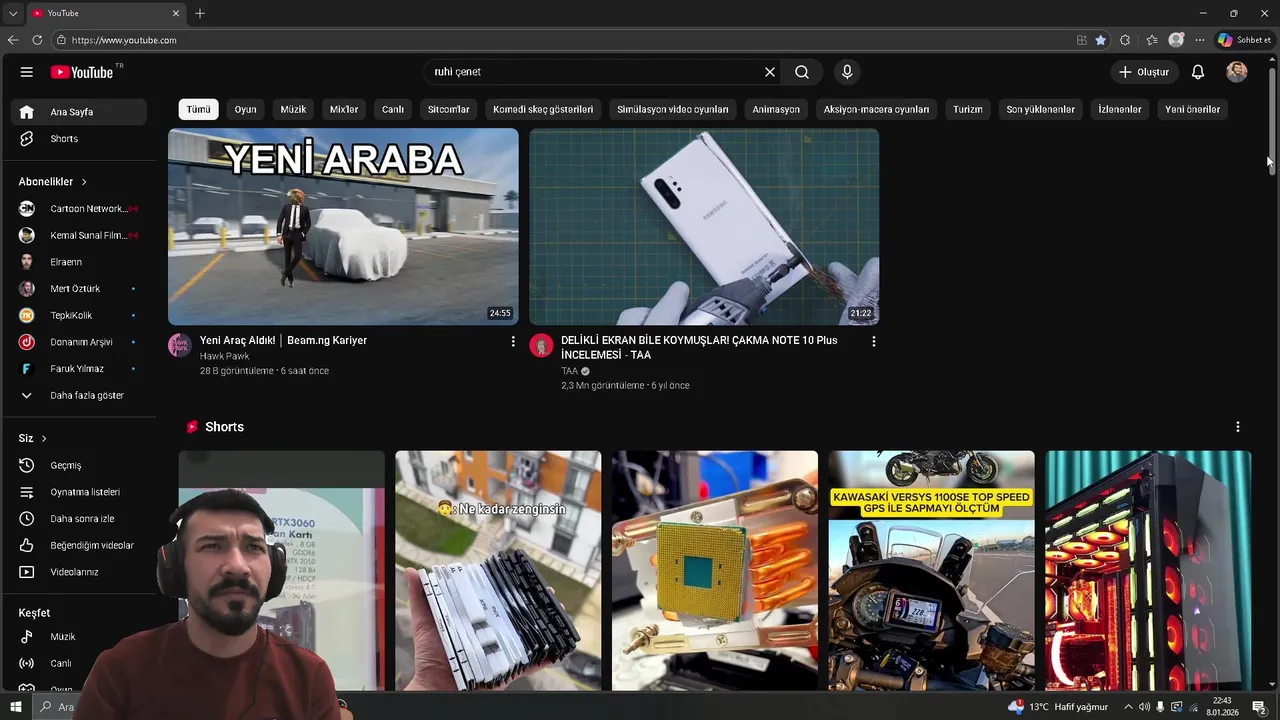The width and height of the screenshot is (1280, 720).
Task: Open options for Yeni Araç Aldım video
Action: [513, 342]
